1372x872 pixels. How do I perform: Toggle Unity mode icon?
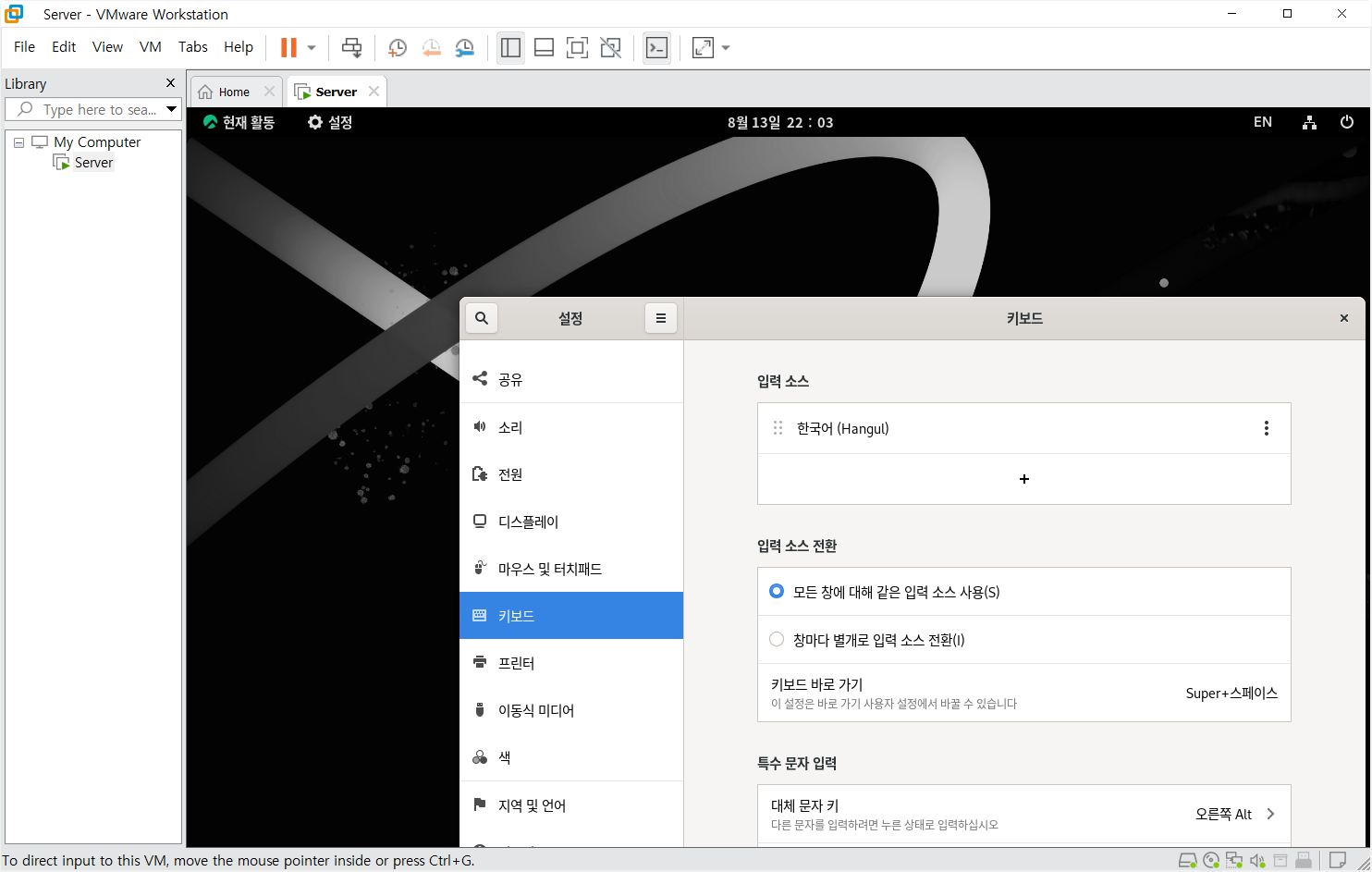[x=610, y=47]
